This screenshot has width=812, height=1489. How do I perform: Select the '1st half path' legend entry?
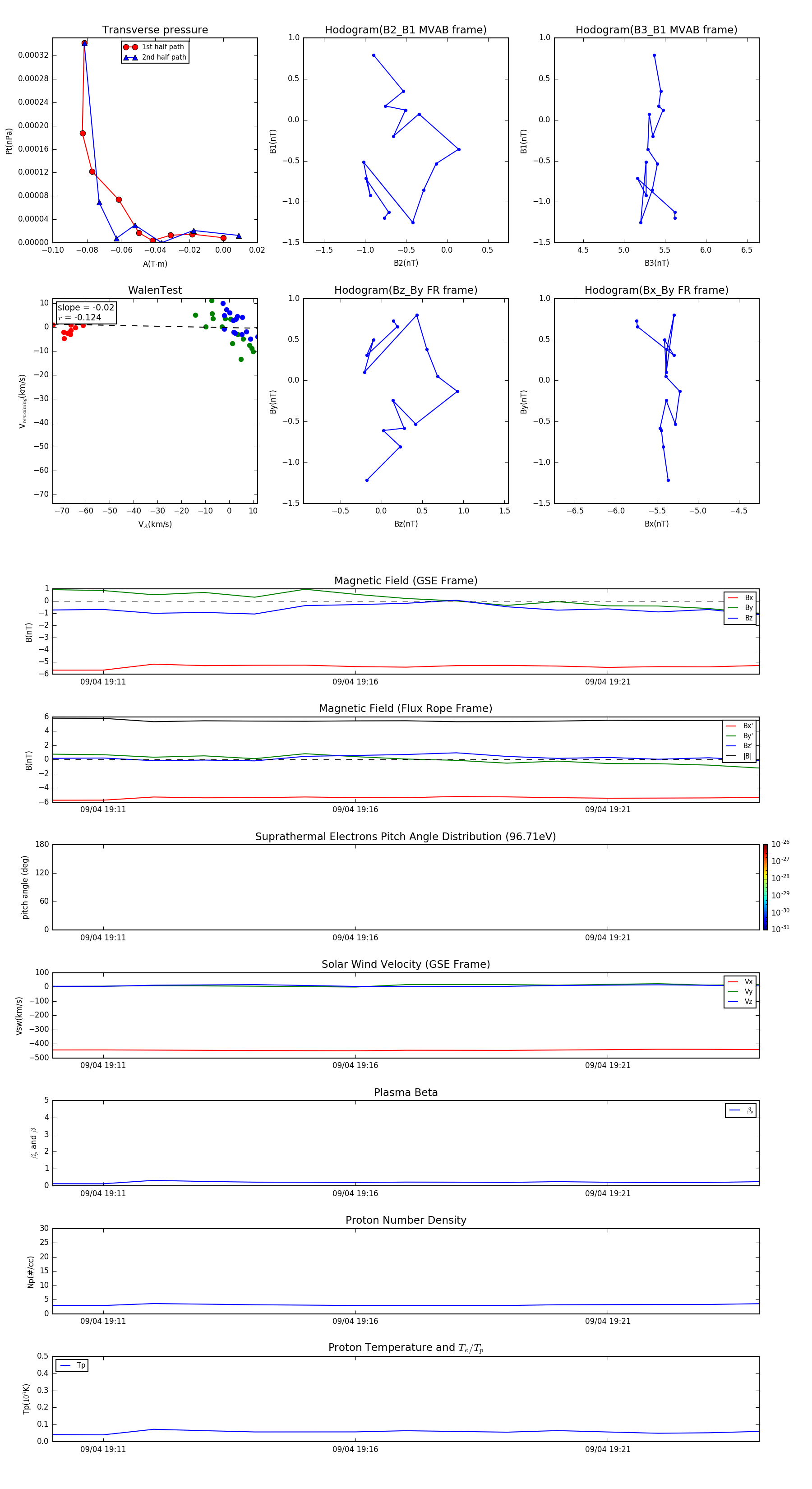pyautogui.click(x=154, y=47)
